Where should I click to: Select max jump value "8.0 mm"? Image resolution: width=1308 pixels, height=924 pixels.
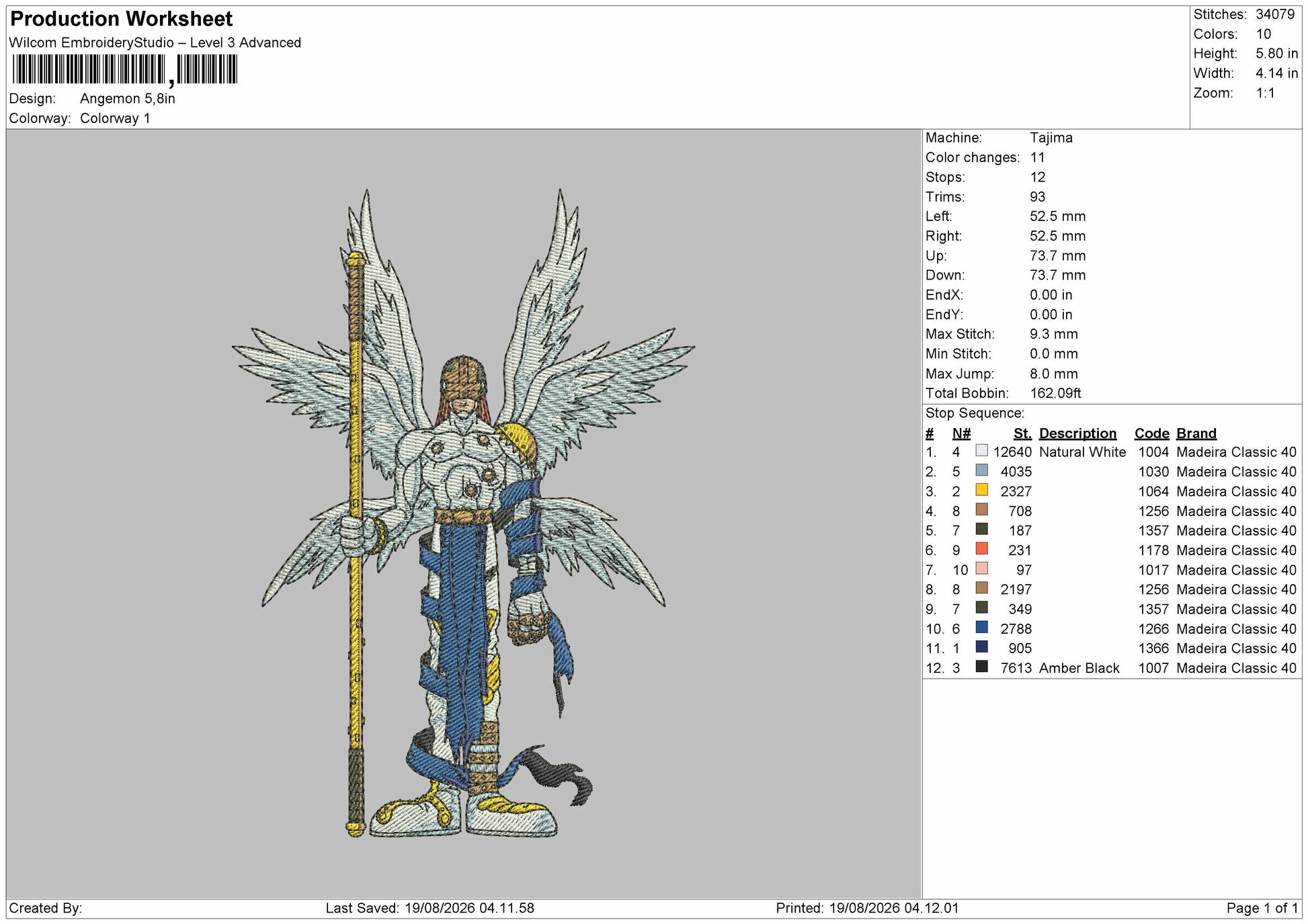pyautogui.click(x=1054, y=374)
